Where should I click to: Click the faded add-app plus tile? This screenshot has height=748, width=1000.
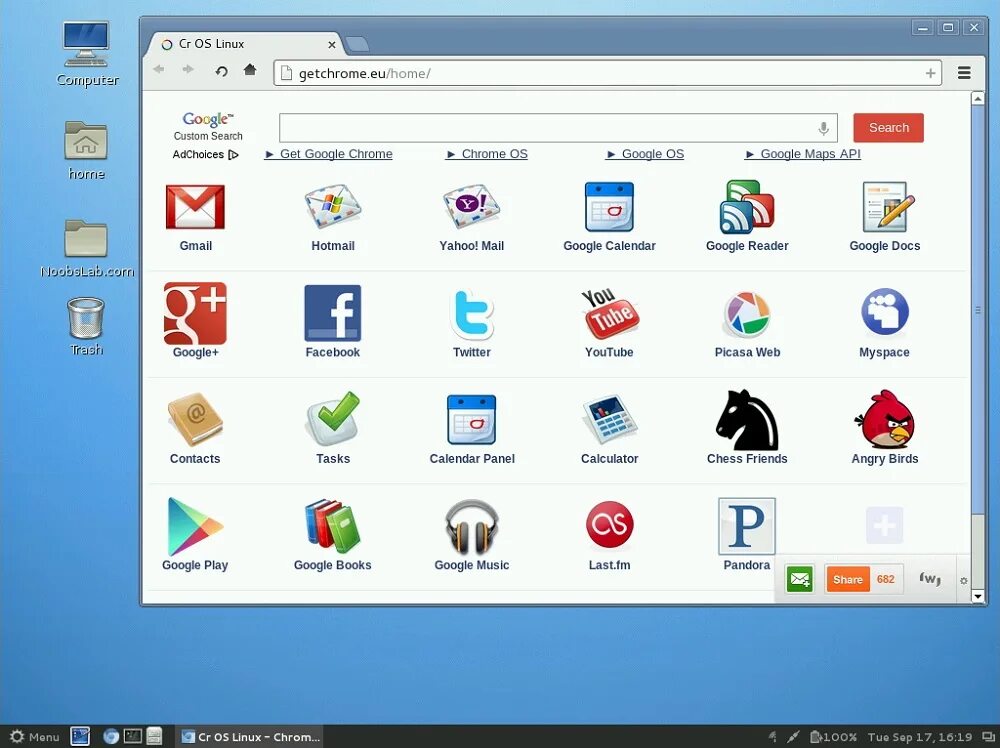pyautogui.click(x=885, y=525)
